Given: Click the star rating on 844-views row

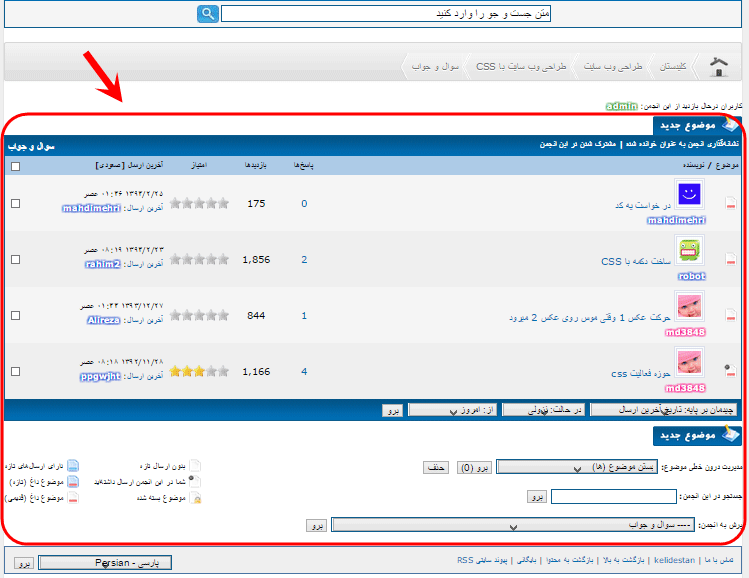Looking at the screenshot, I should pos(199,315).
